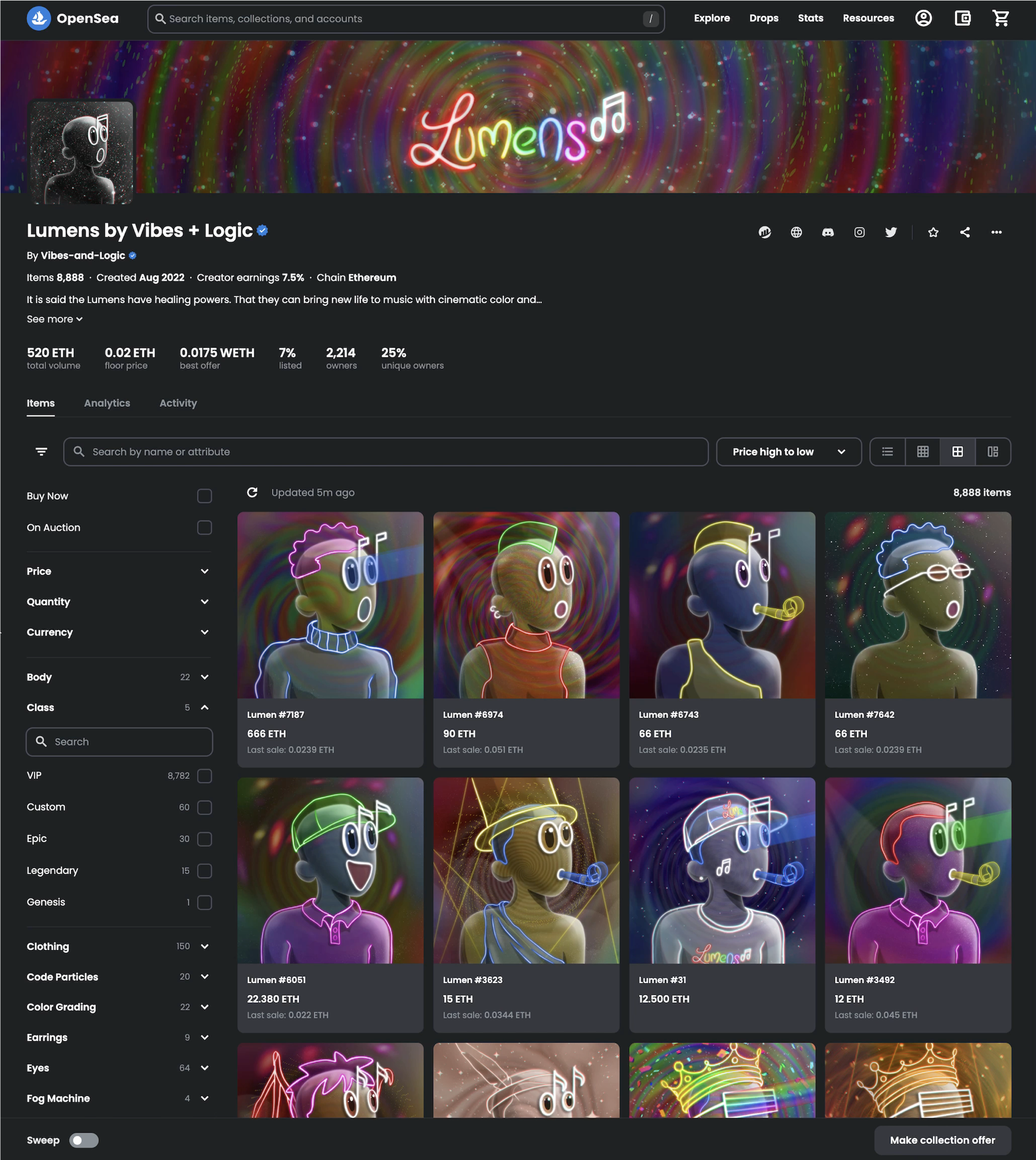Open the Lumen #6974 listing

click(x=526, y=640)
